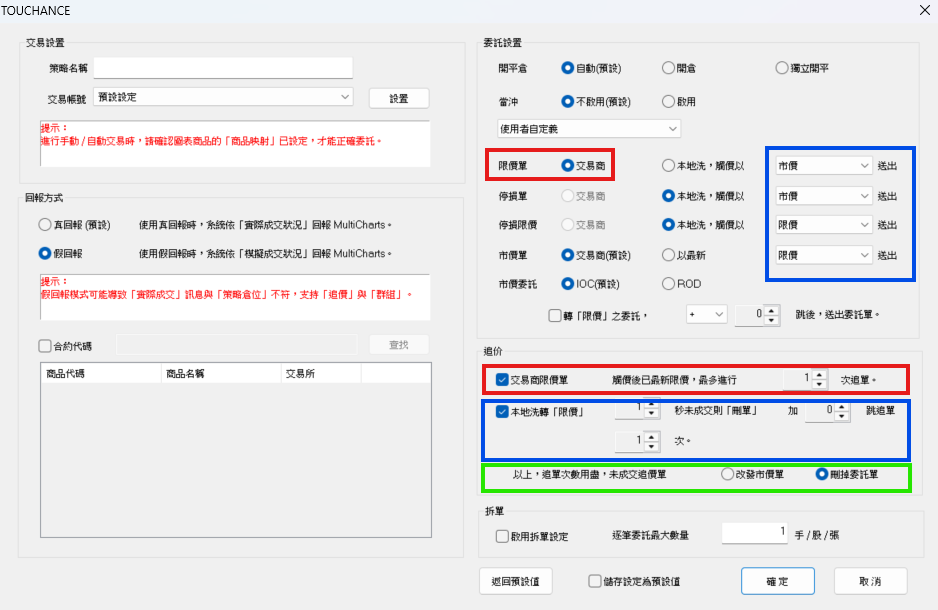Check the 儲存設定為預設值 checkbox
Viewport: 938px width, 610px height.
595,581
